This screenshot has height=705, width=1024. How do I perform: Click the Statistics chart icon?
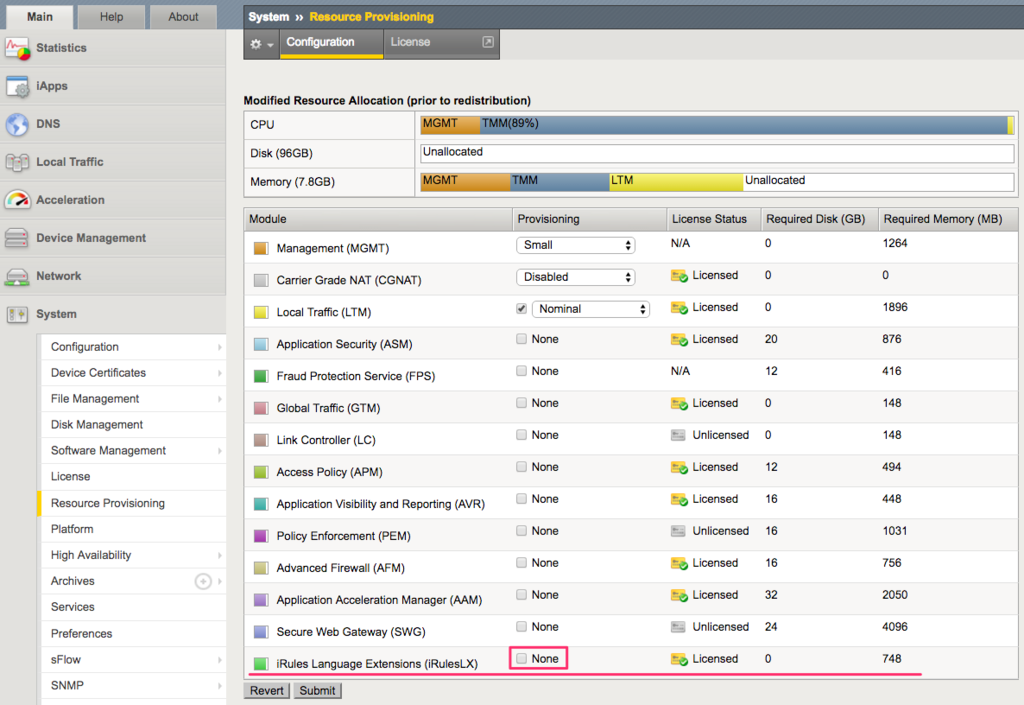tap(18, 48)
